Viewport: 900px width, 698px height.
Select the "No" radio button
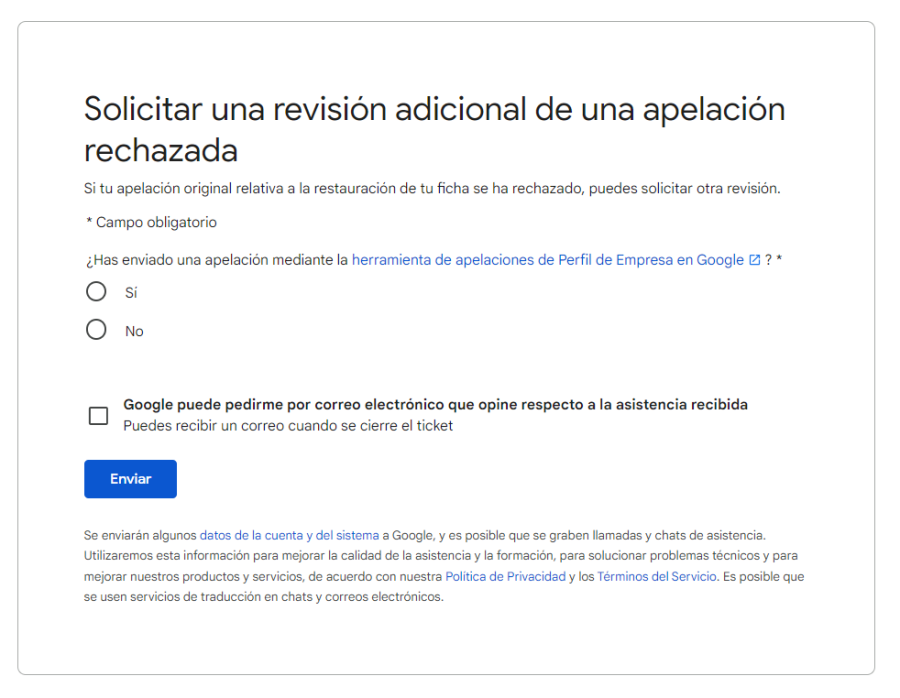[96, 330]
